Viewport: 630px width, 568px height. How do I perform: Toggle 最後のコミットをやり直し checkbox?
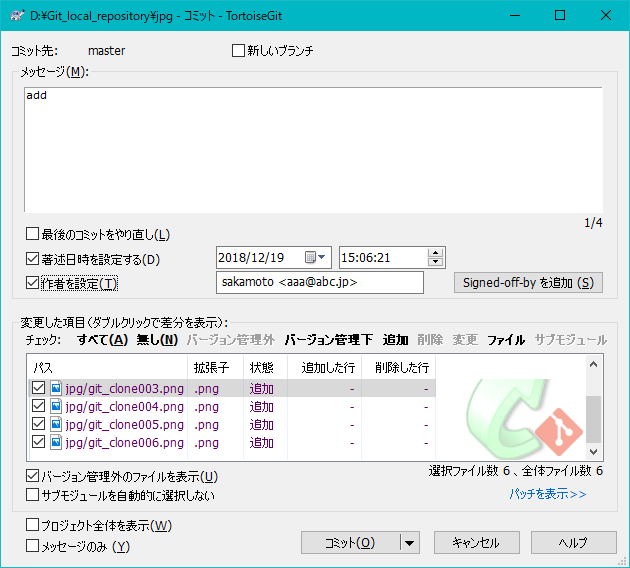point(32,234)
